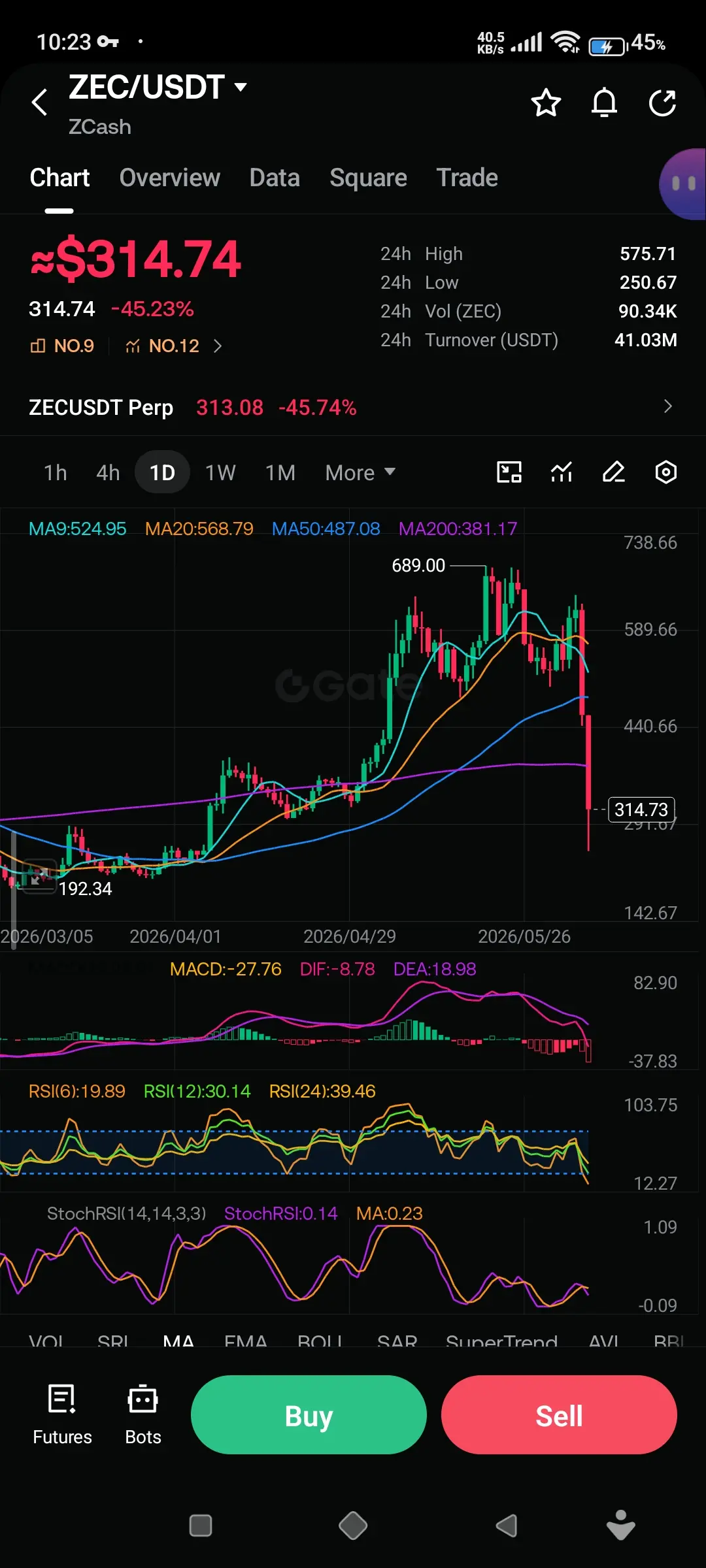Viewport: 706px width, 1568px height.
Task: Tap the back arrow icon
Action: click(40, 103)
